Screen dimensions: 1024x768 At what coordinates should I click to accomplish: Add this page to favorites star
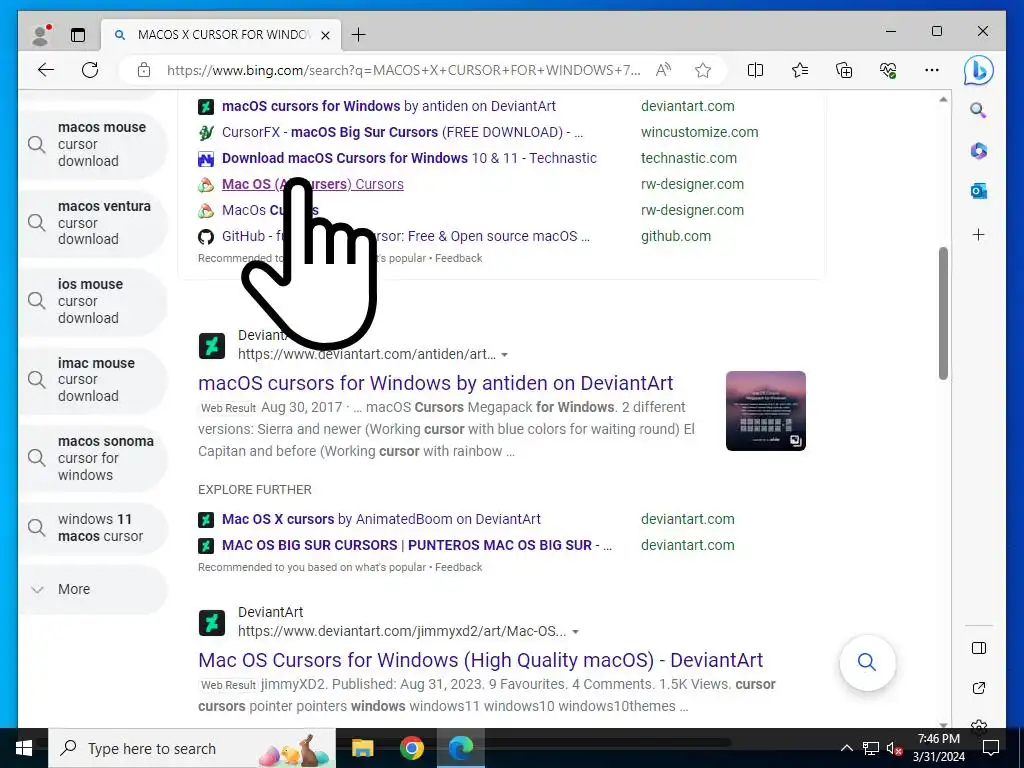point(703,70)
